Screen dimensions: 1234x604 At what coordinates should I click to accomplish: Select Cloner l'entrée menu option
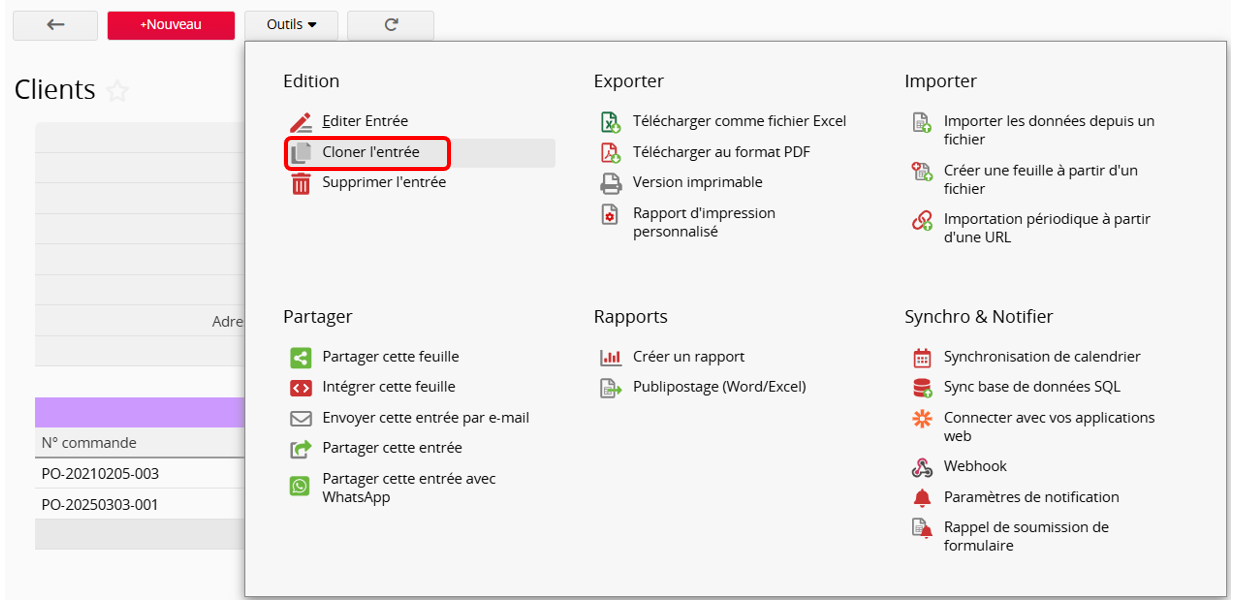click(370, 153)
